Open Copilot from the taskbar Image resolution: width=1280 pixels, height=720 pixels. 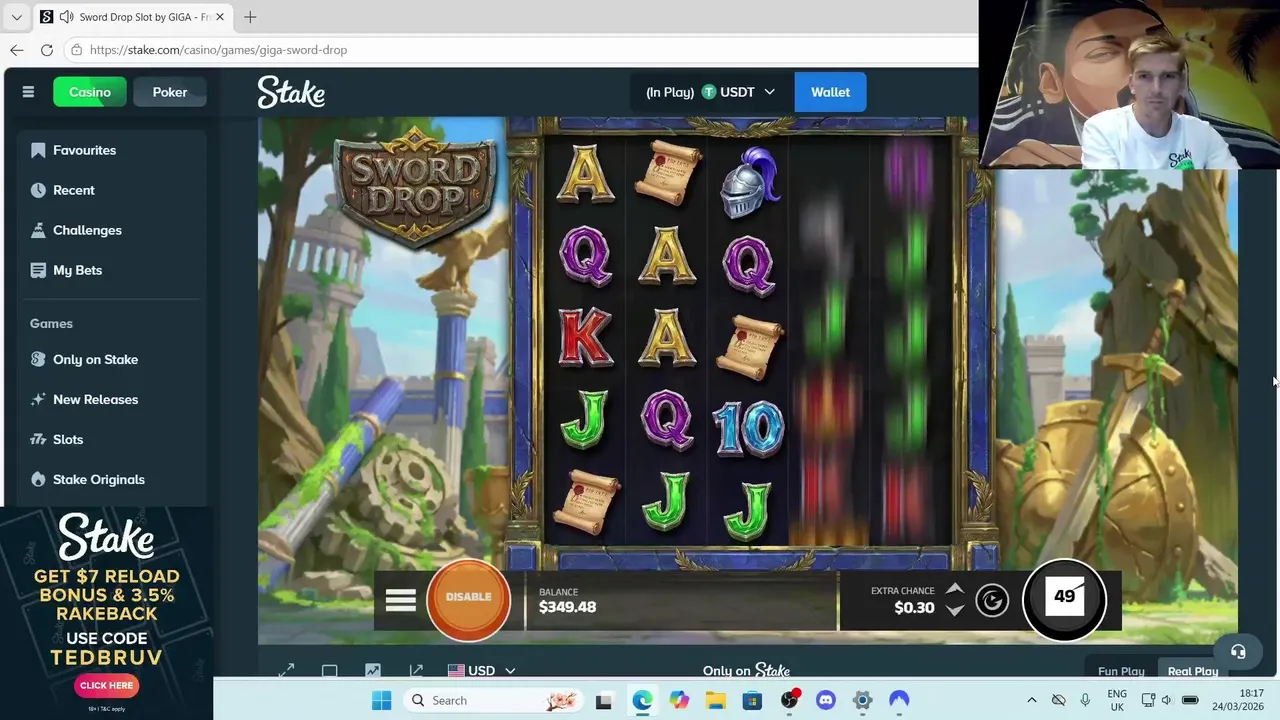(x=679, y=700)
